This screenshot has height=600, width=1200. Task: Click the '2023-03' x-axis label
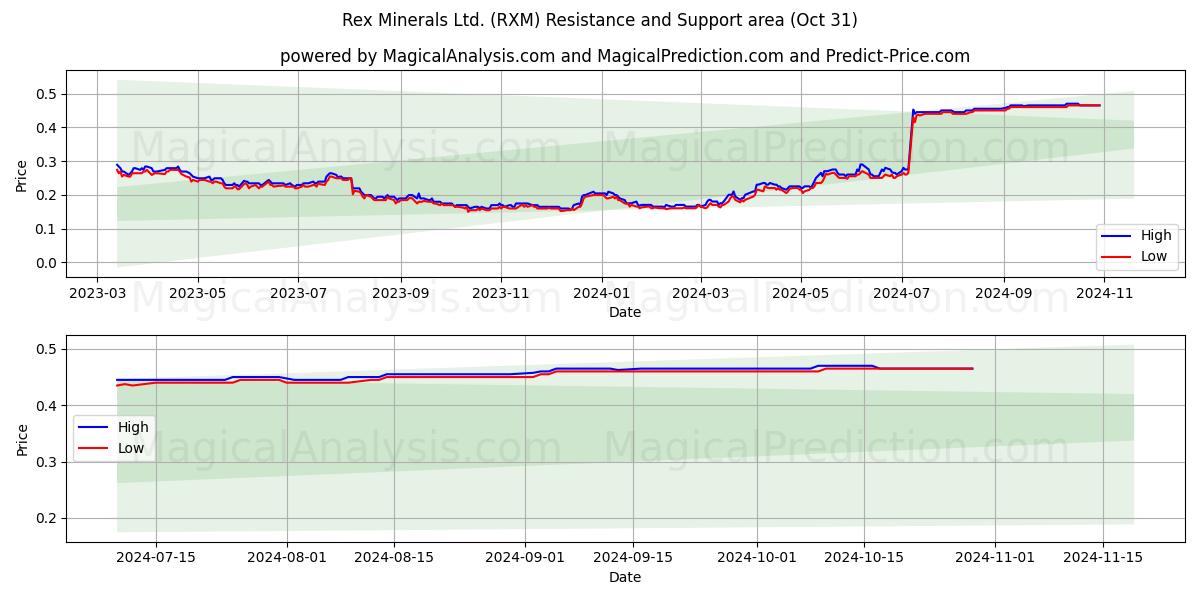97,294
